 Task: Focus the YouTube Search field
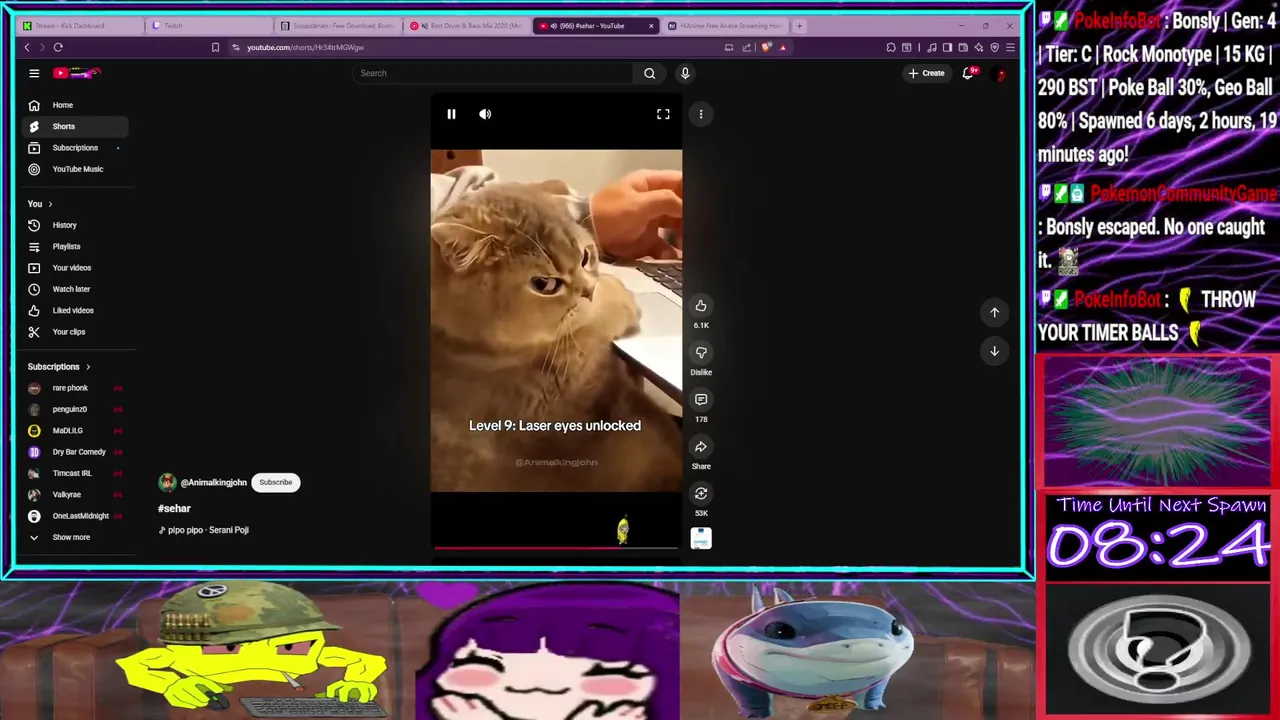click(495, 73)
